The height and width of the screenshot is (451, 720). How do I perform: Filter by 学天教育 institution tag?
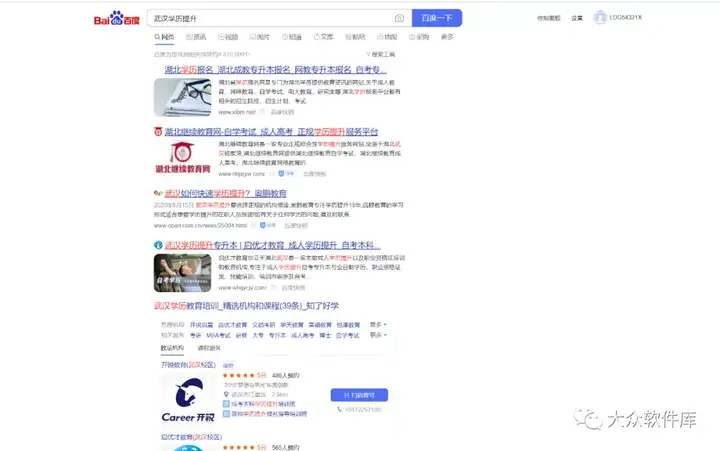(x=292, y=325)
